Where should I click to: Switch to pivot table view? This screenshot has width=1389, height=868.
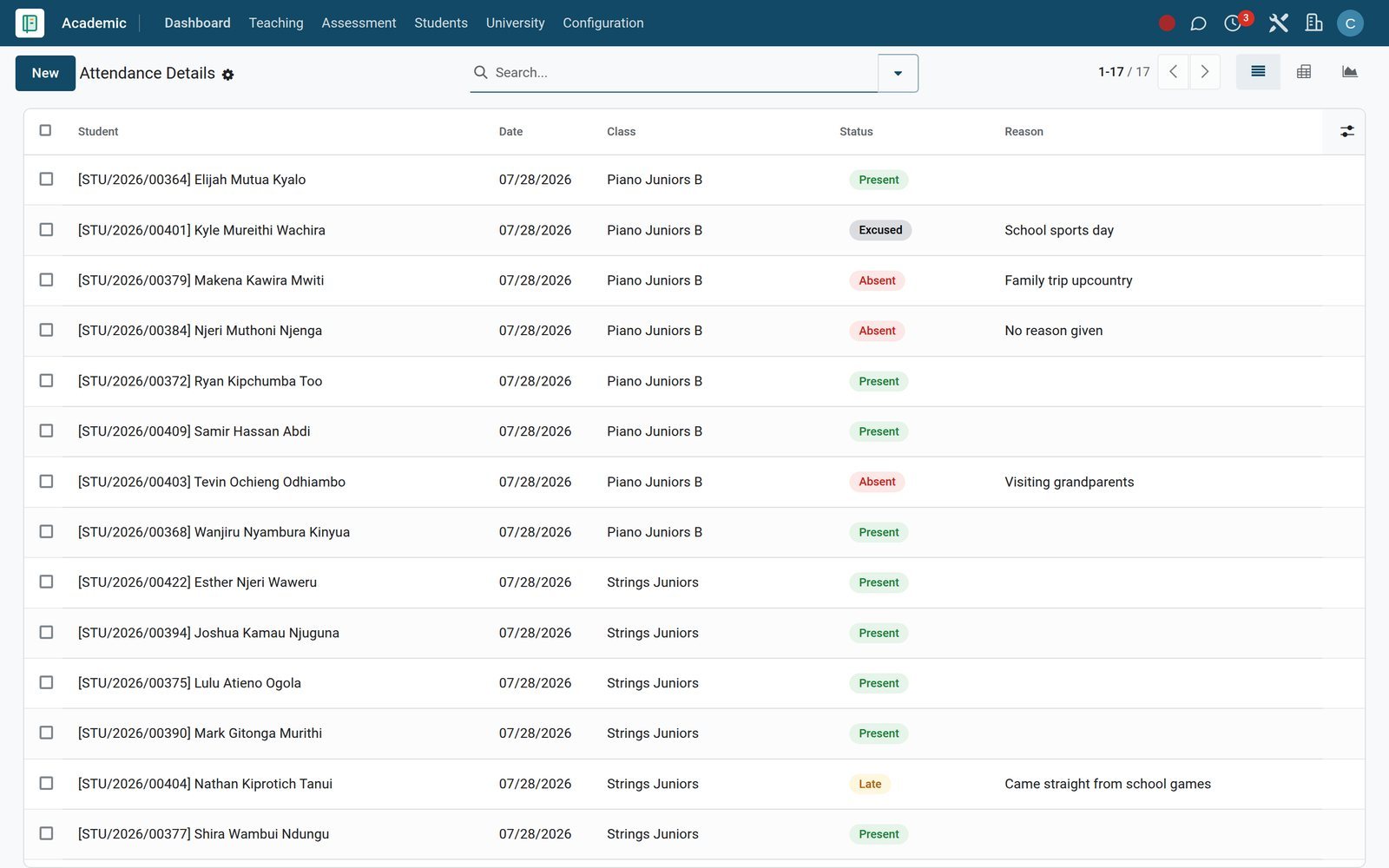click(x=1304, y=72)
